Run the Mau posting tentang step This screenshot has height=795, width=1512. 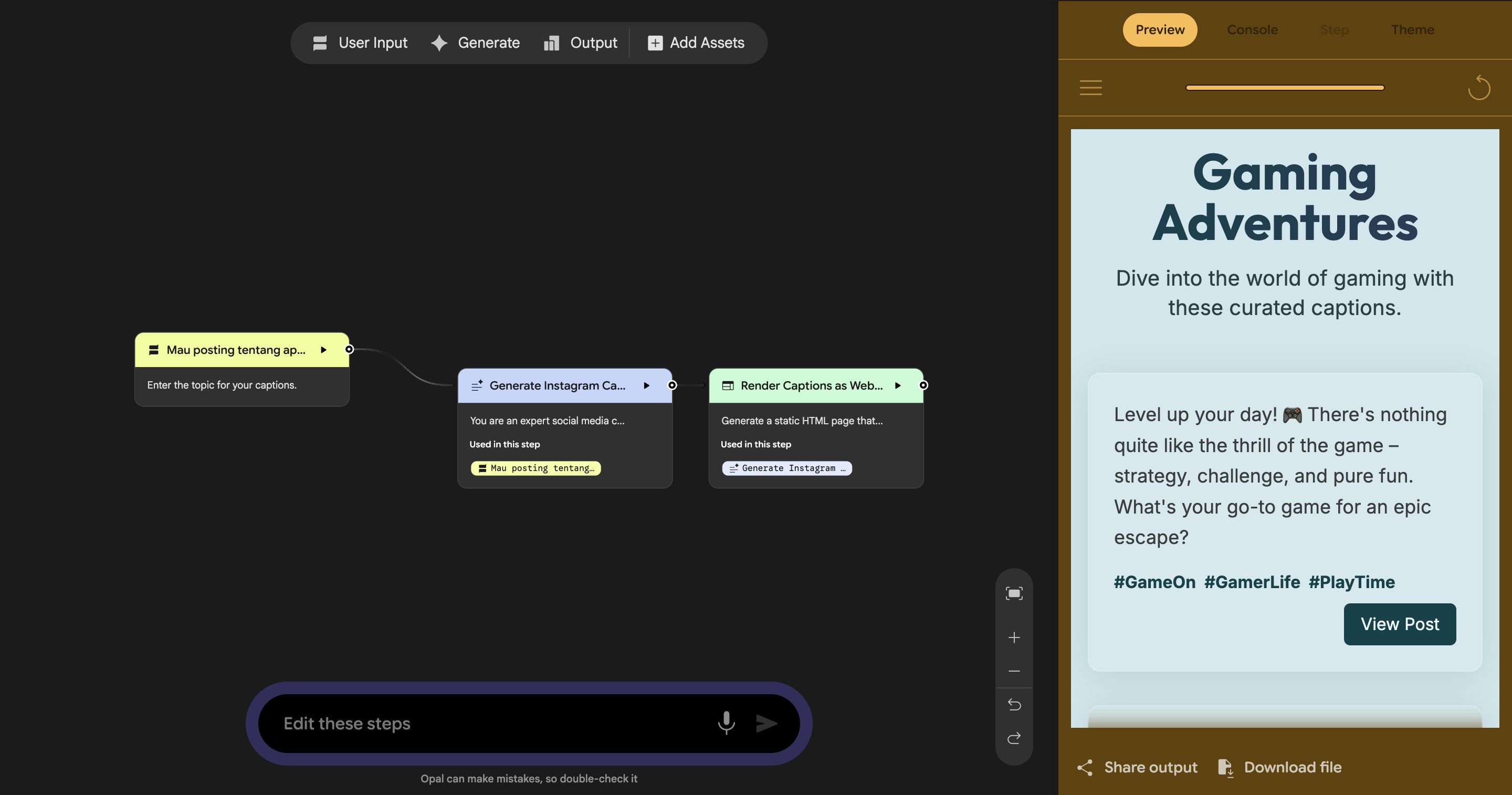coord(323,350)
